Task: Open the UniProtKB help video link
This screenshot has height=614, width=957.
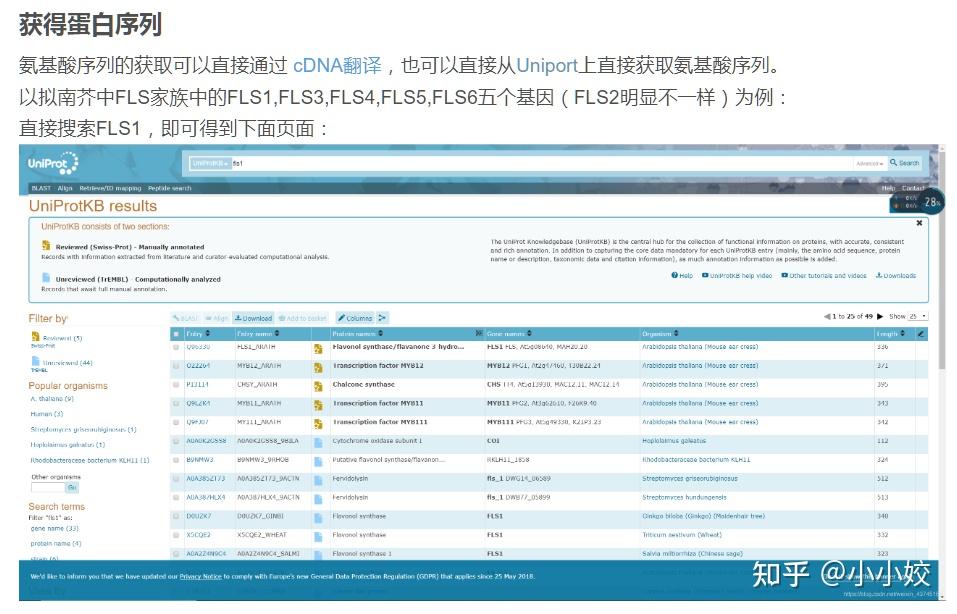Action: [737, 276]
